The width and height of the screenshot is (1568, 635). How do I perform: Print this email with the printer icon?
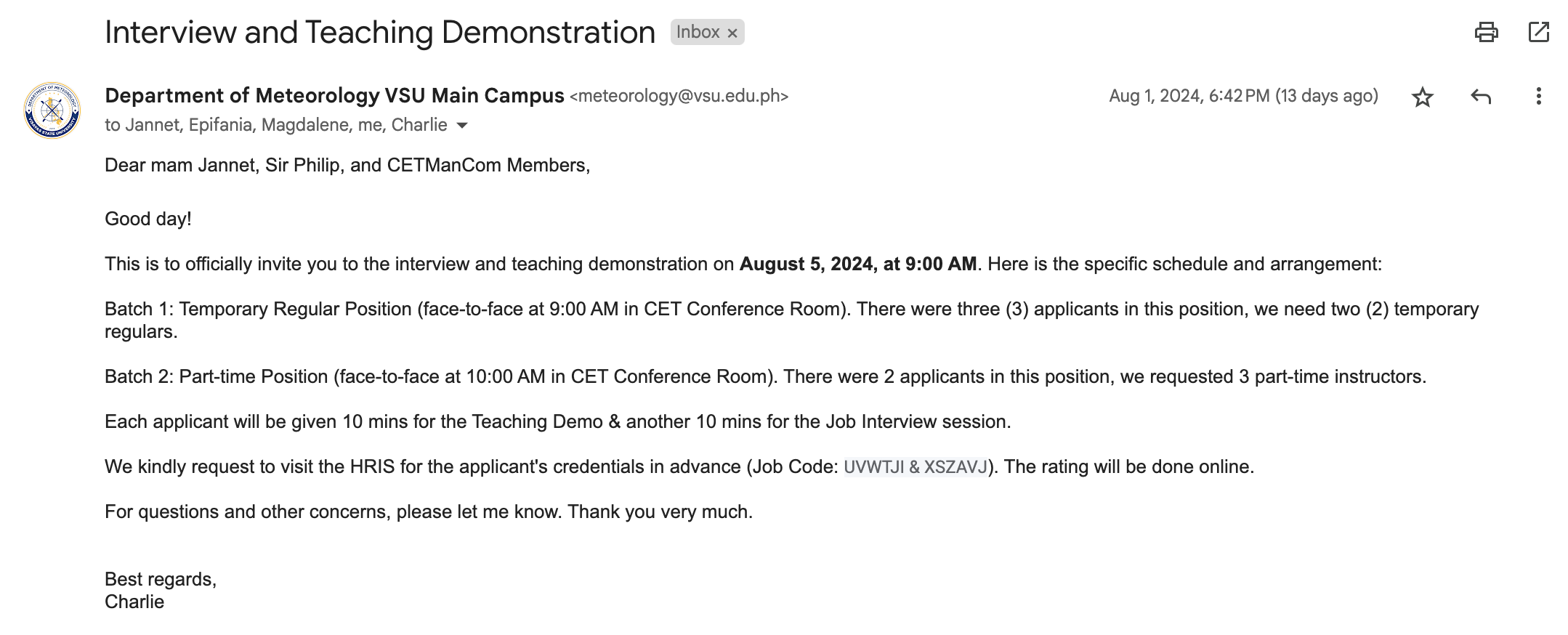(x=1486, y=32)
